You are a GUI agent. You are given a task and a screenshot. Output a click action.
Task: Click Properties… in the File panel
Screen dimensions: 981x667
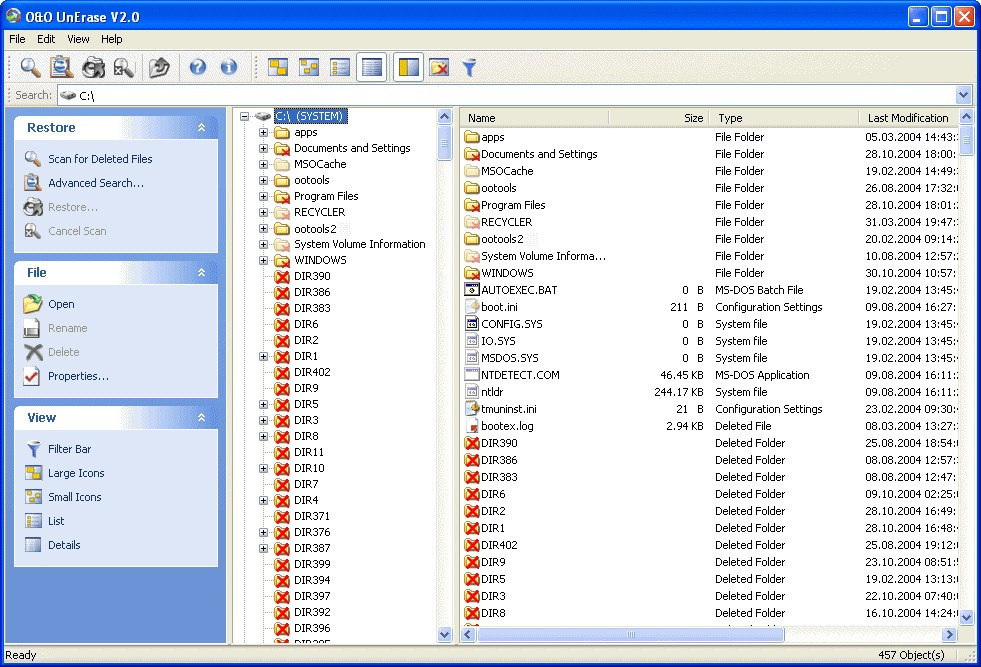[78, 376]
